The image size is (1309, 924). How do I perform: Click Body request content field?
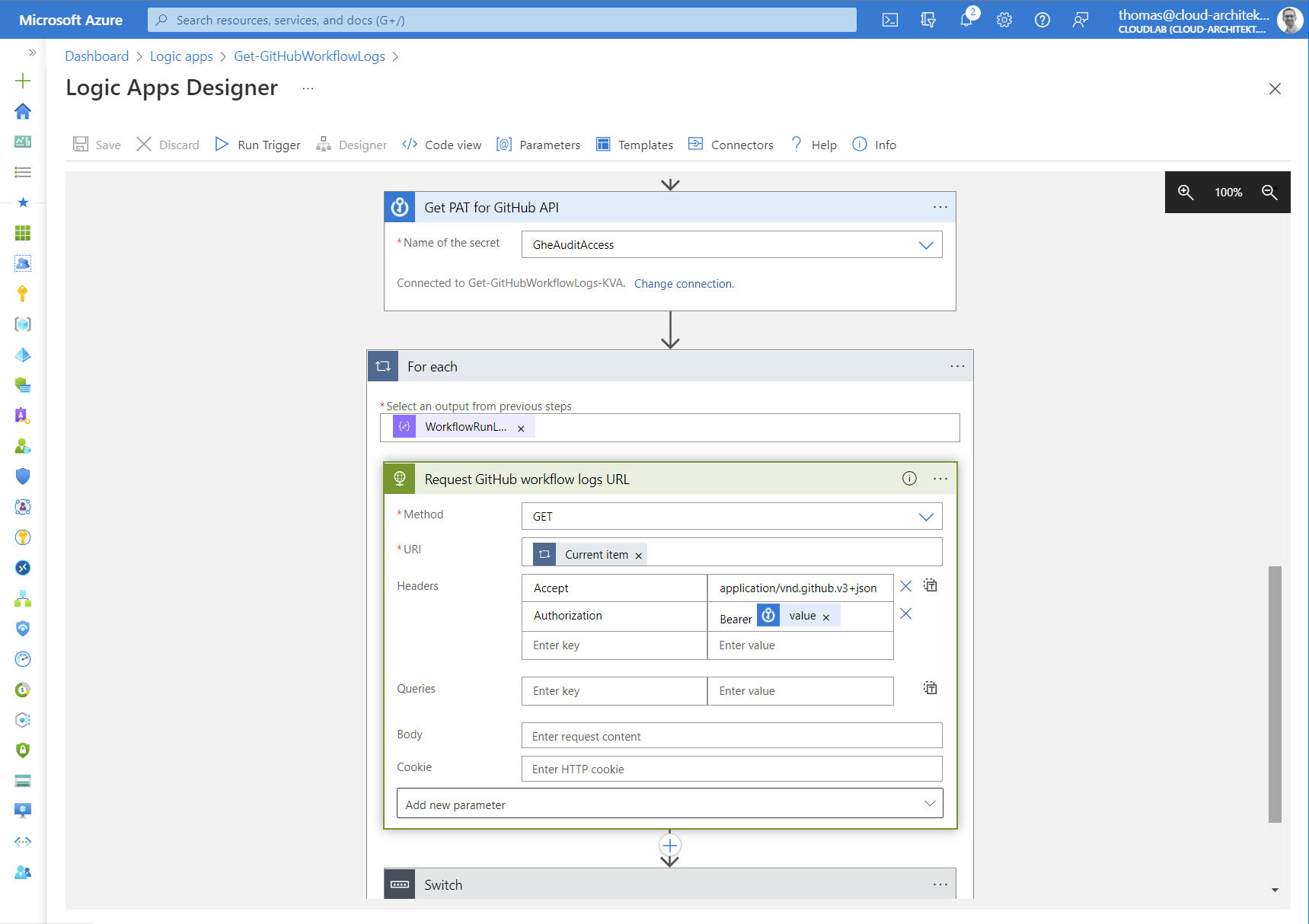(732, 736)
